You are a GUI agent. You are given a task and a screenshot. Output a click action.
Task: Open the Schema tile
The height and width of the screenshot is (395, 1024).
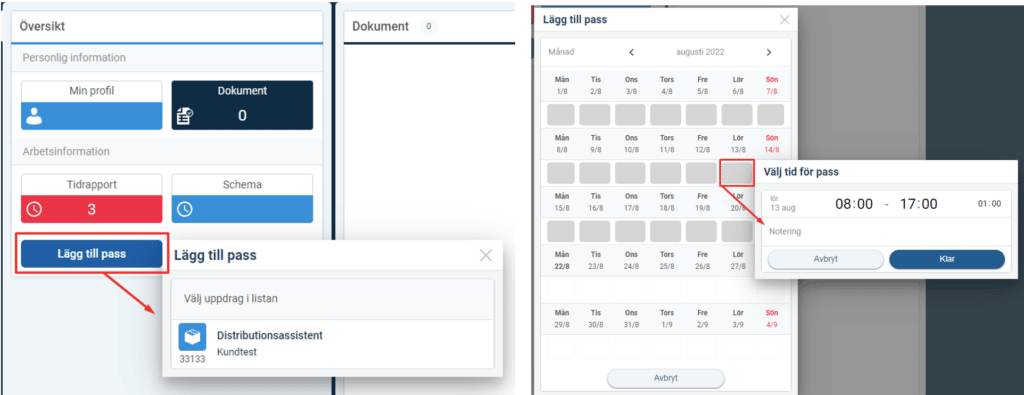coord(242,198)
